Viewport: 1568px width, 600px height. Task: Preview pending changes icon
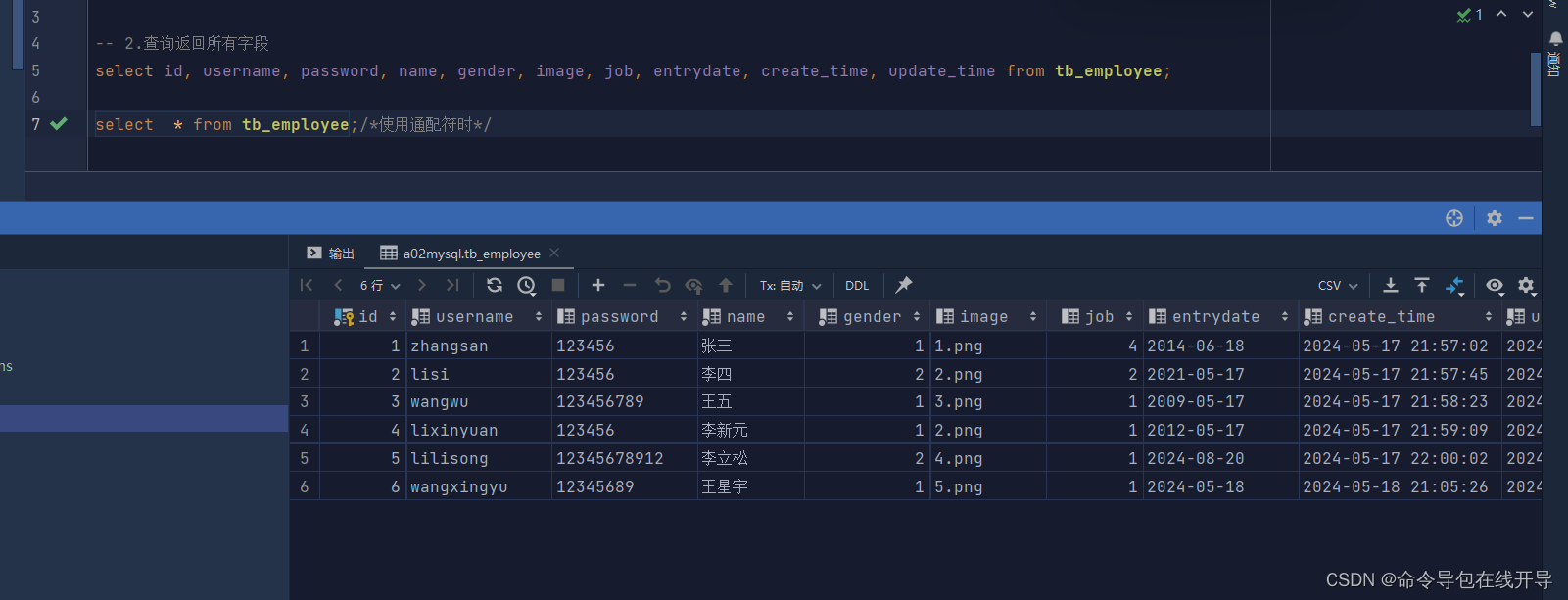pos(694,286)
